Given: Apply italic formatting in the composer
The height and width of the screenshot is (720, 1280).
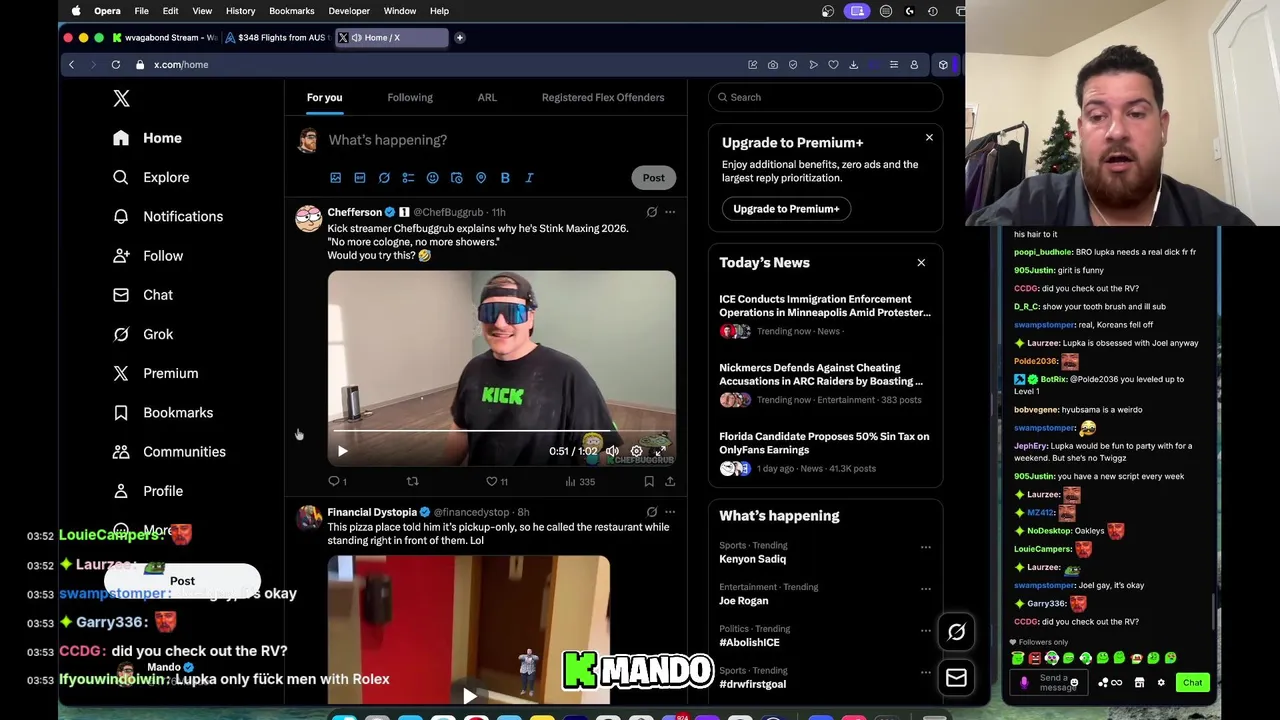Looking at the screenshot, I should coord(529,178).
